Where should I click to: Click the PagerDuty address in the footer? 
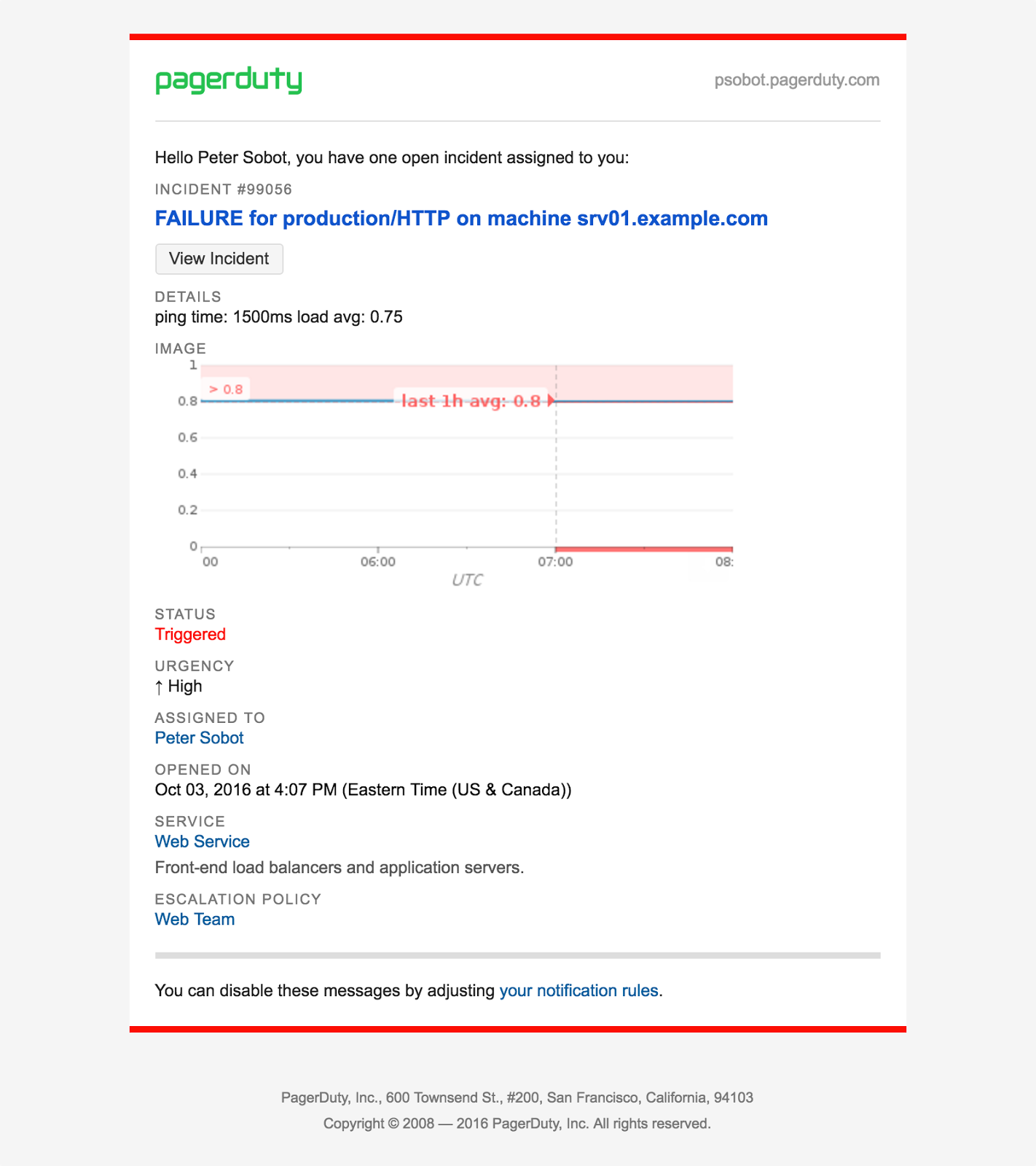pyautogui.click(x=517, y=1097)
